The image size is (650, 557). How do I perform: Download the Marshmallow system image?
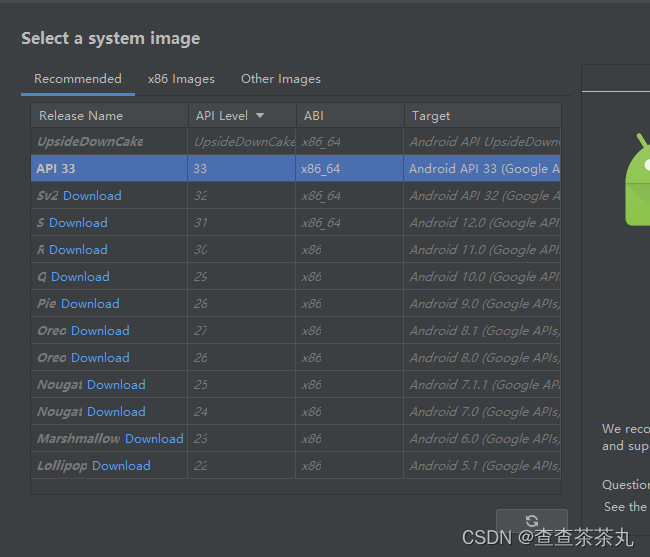(154, 438)
